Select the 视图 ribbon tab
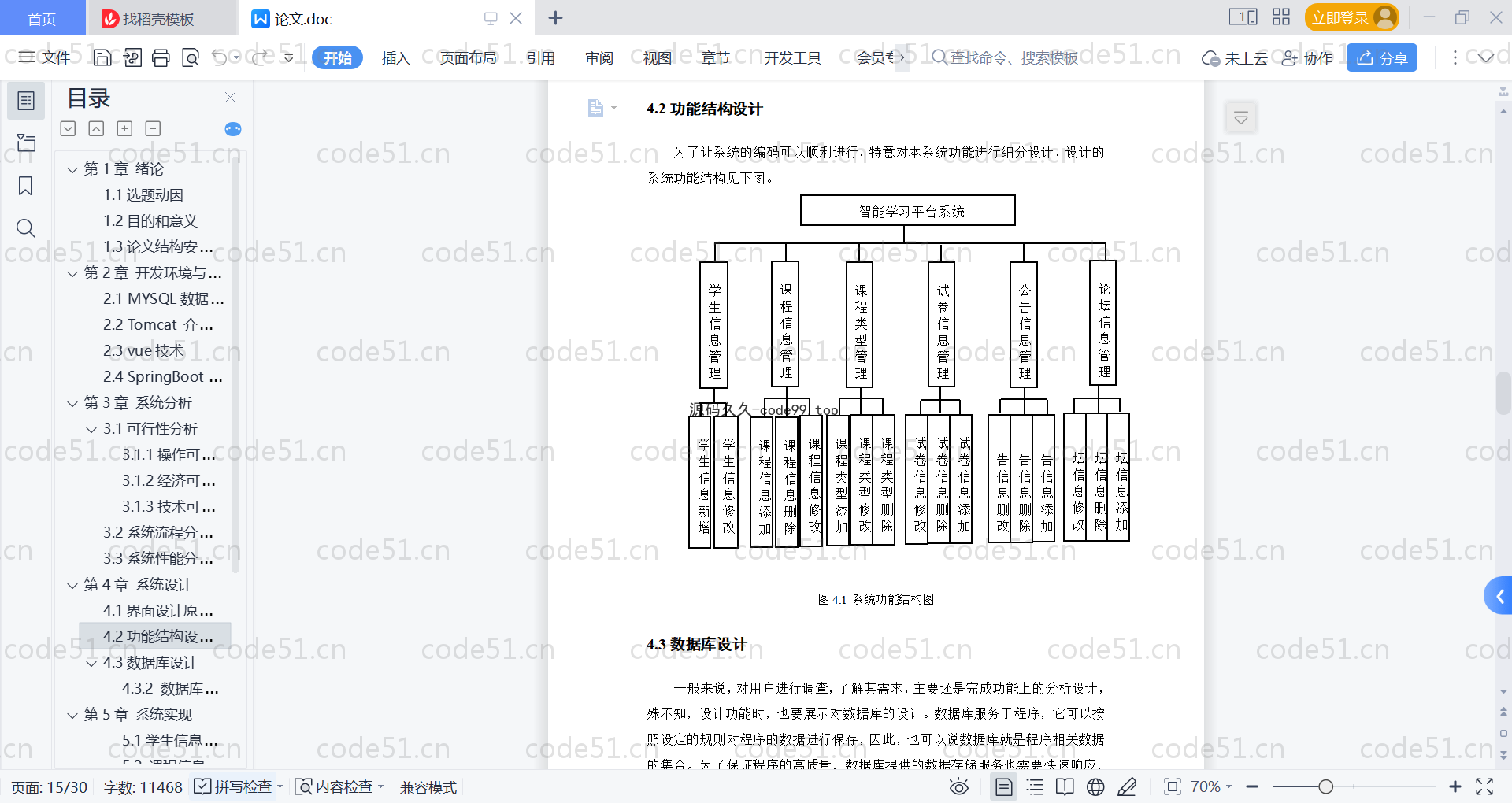The image size is (1512, 803). 658,57
